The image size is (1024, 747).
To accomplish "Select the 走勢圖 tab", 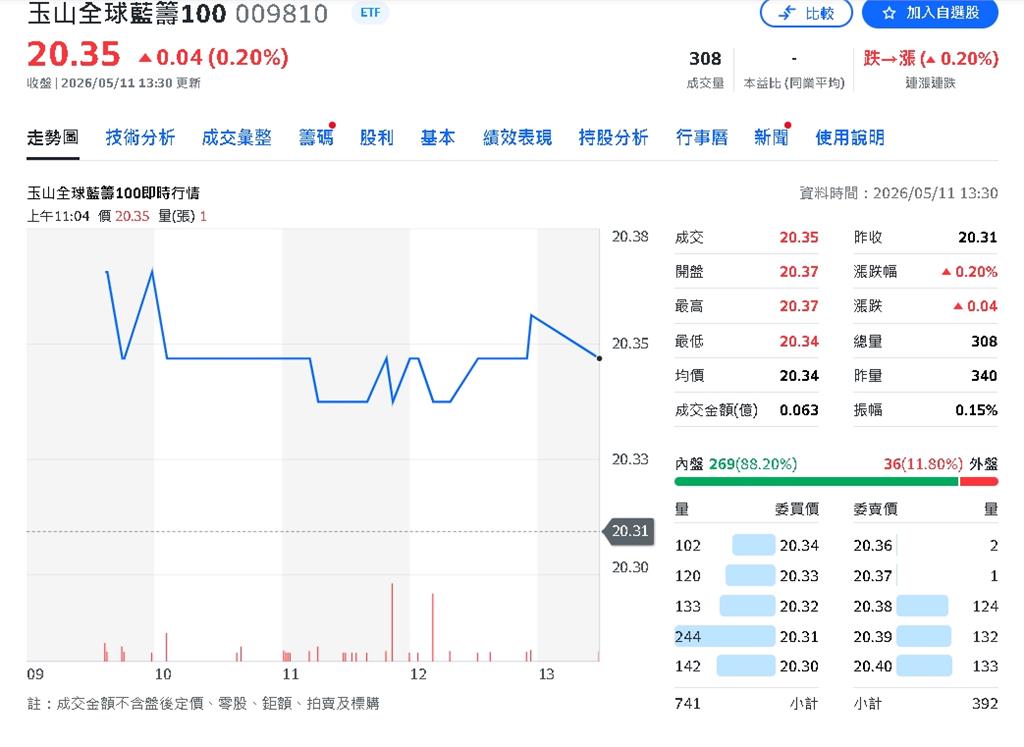I will click(53, 138).
